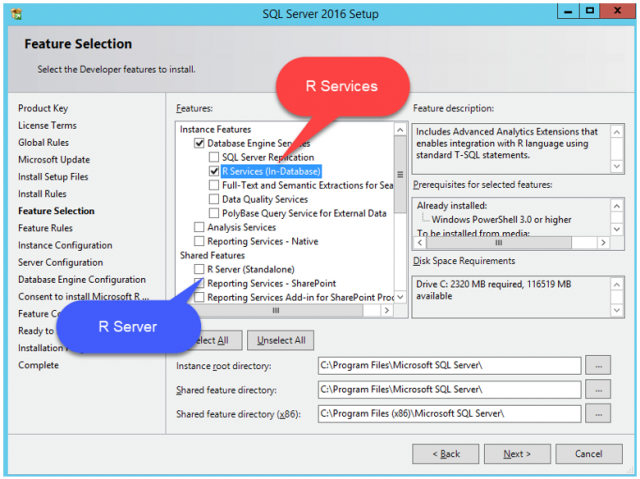Select Consent to install Microsoft R step
The image size is (640, 479).
tap(84, 297)
